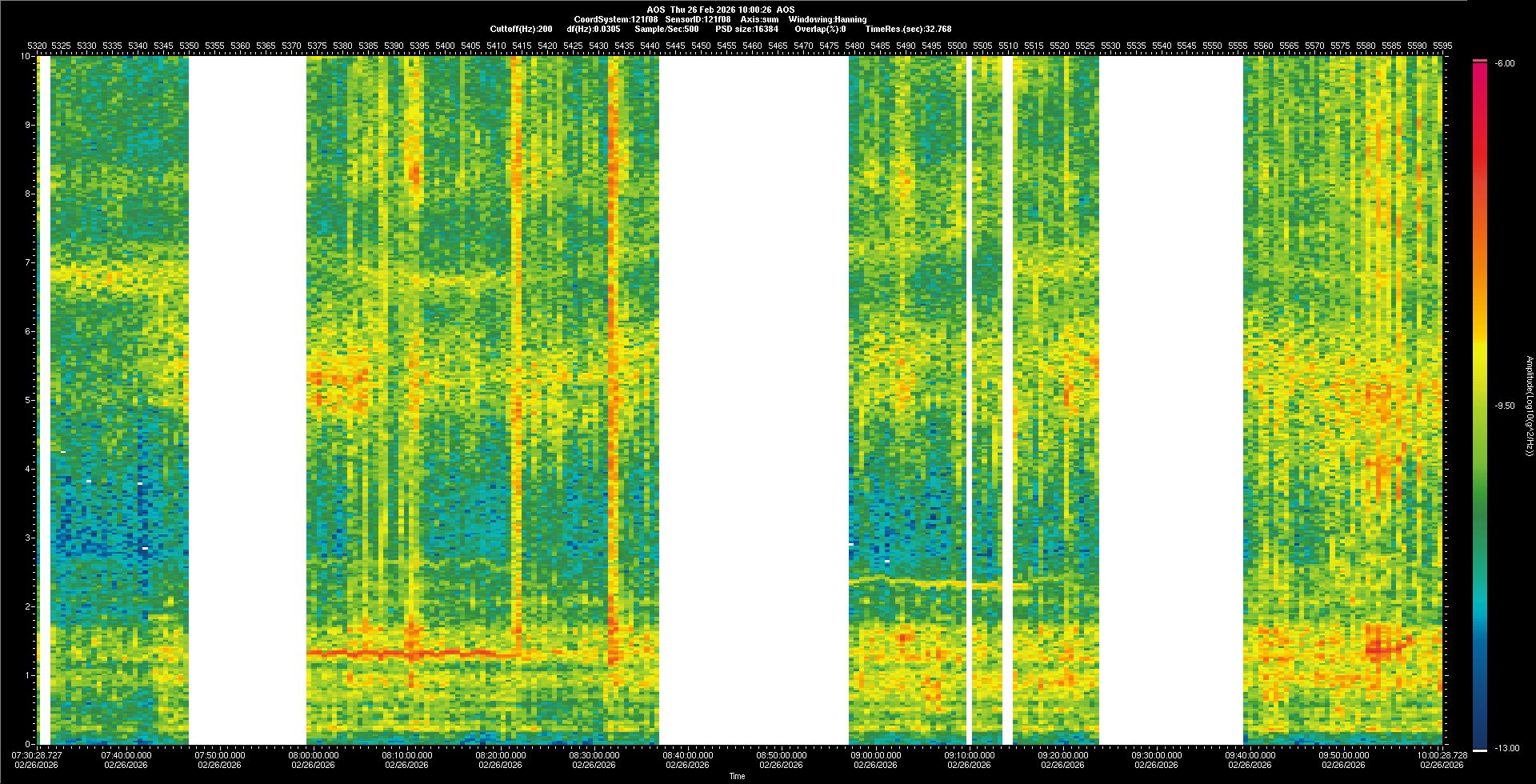Select the 'Cutoff(Hz):200' parameter text

pyautogui.click(x=521, y=29)
